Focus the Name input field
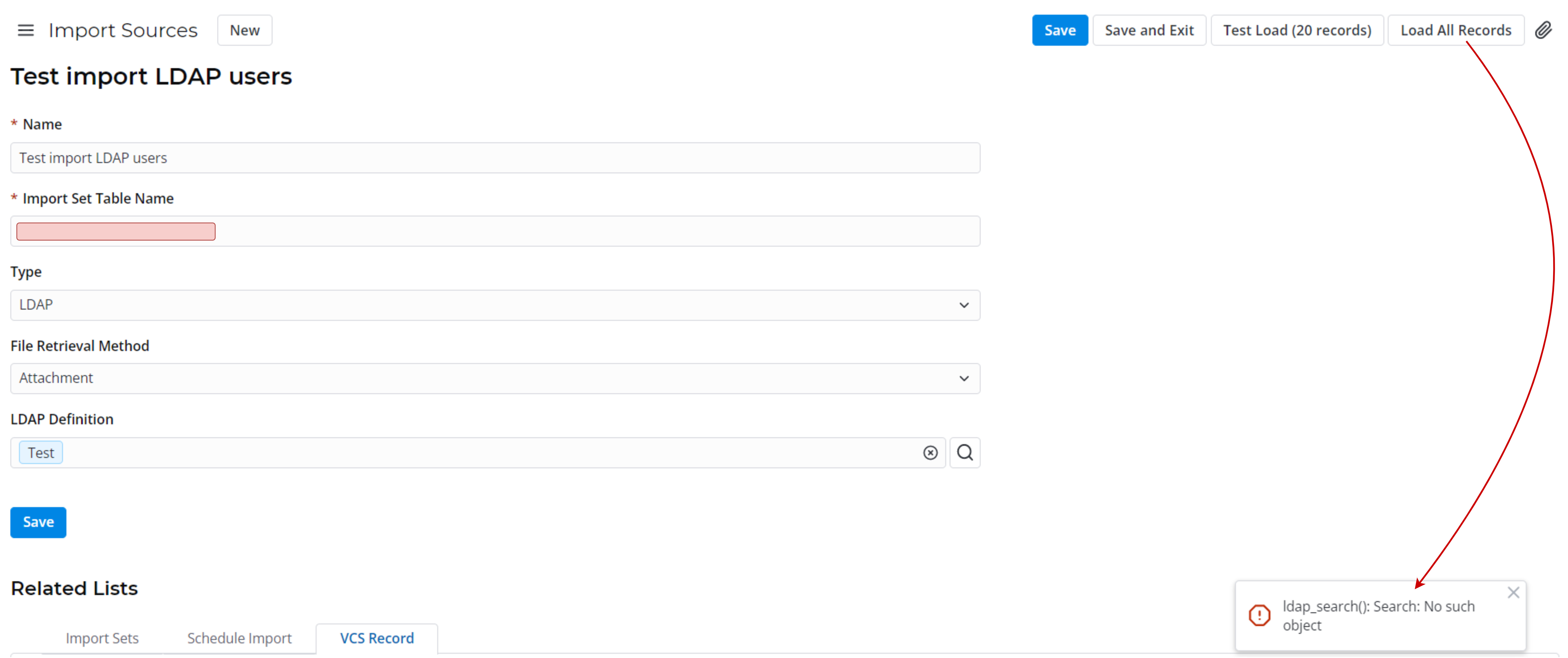Screen dimensions: 1568x658 point(495,158)
